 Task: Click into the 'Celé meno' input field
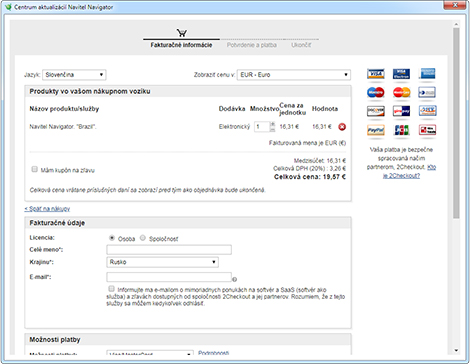169,250
